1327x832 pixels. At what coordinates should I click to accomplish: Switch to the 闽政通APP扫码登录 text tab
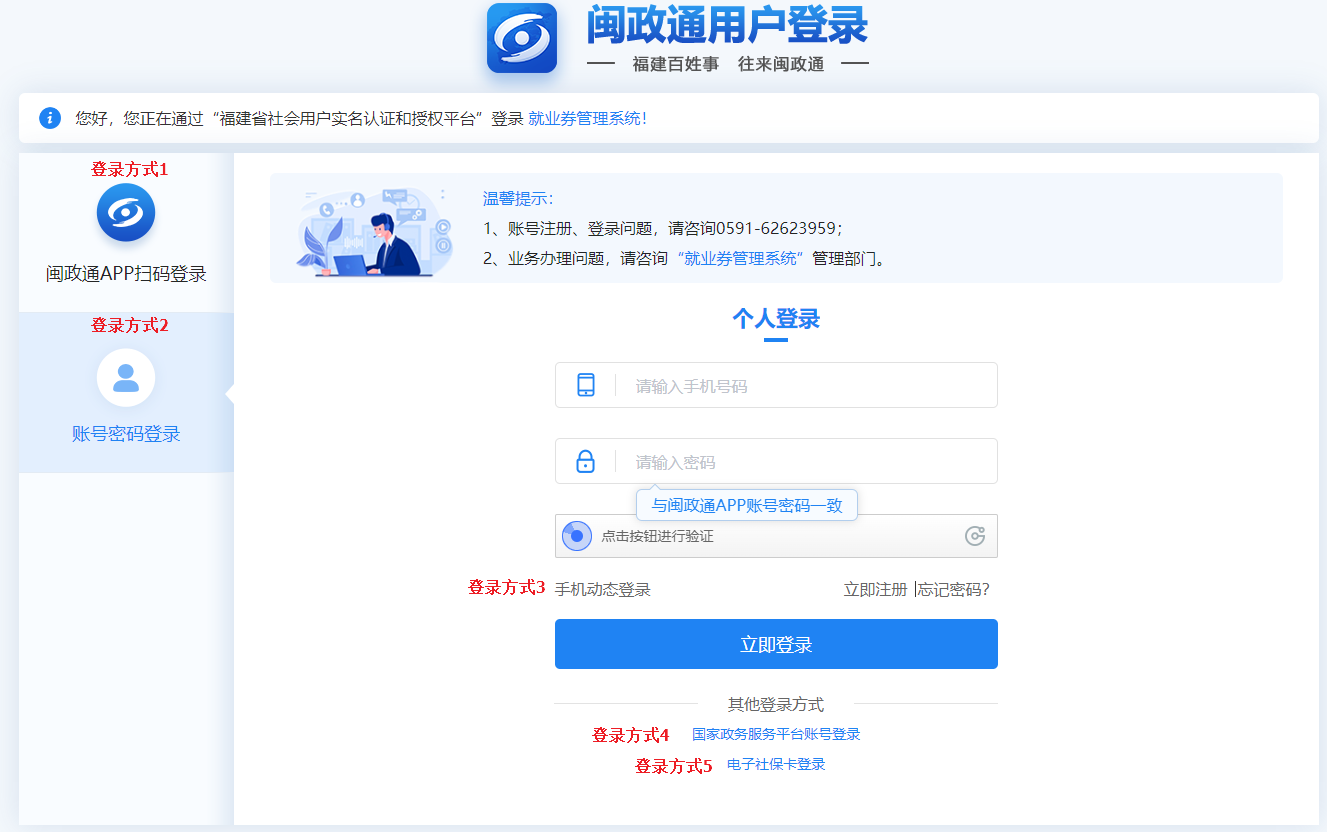(126, 274)
